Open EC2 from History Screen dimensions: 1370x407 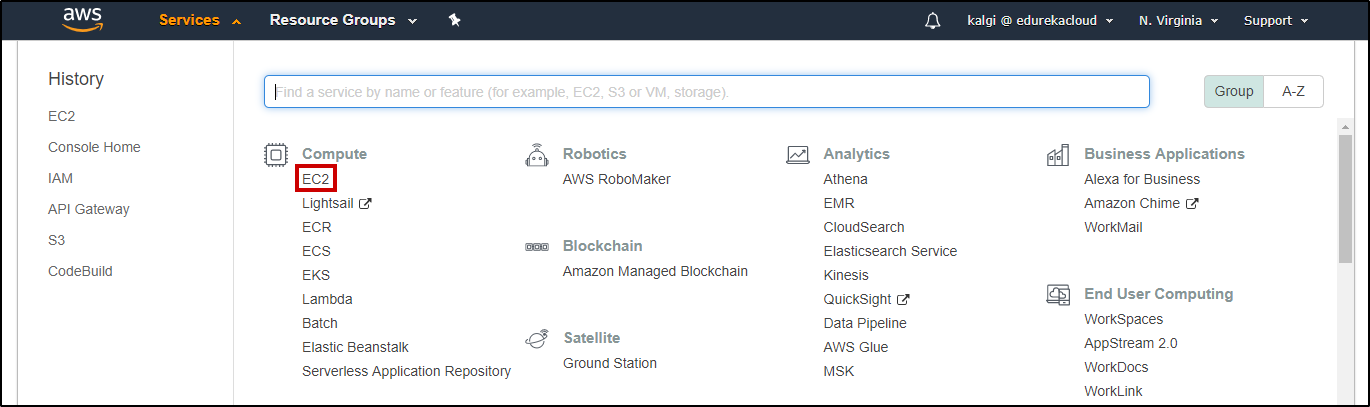tap(61, 116)
